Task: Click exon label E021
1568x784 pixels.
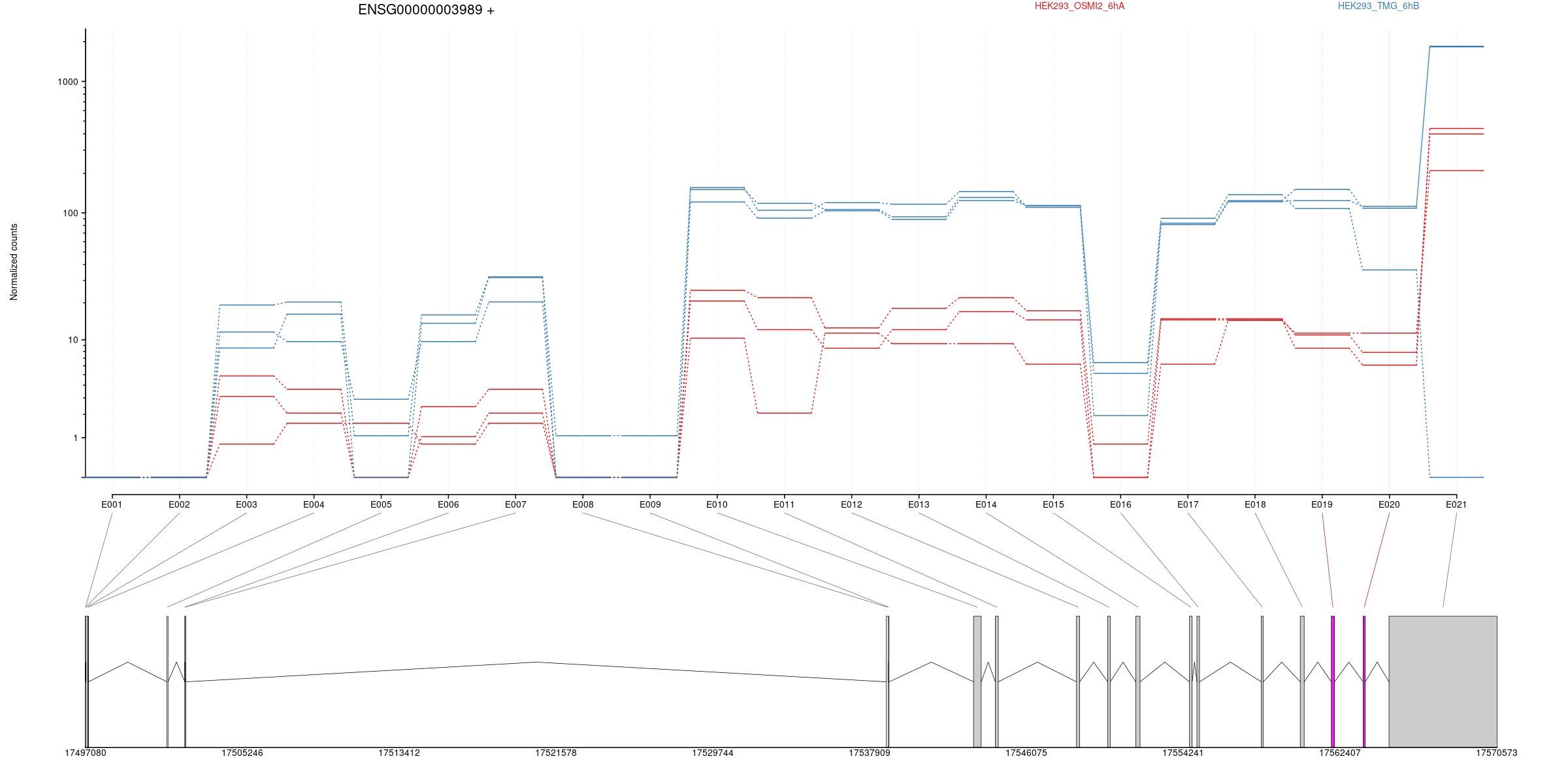Action: [x=1456, y=504]
